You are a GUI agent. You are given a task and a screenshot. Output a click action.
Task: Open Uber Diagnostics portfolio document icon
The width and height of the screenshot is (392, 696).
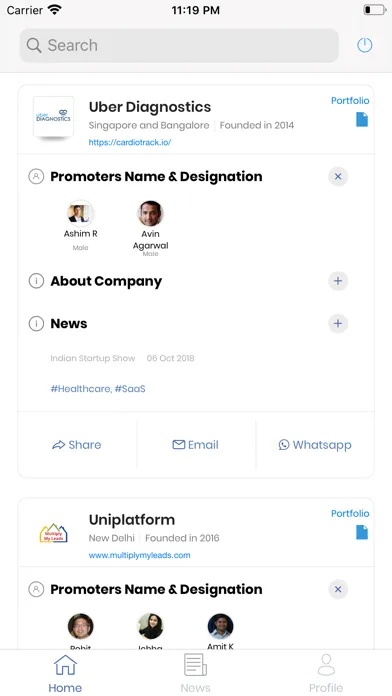pyautogui.click(x=362, y=119)
